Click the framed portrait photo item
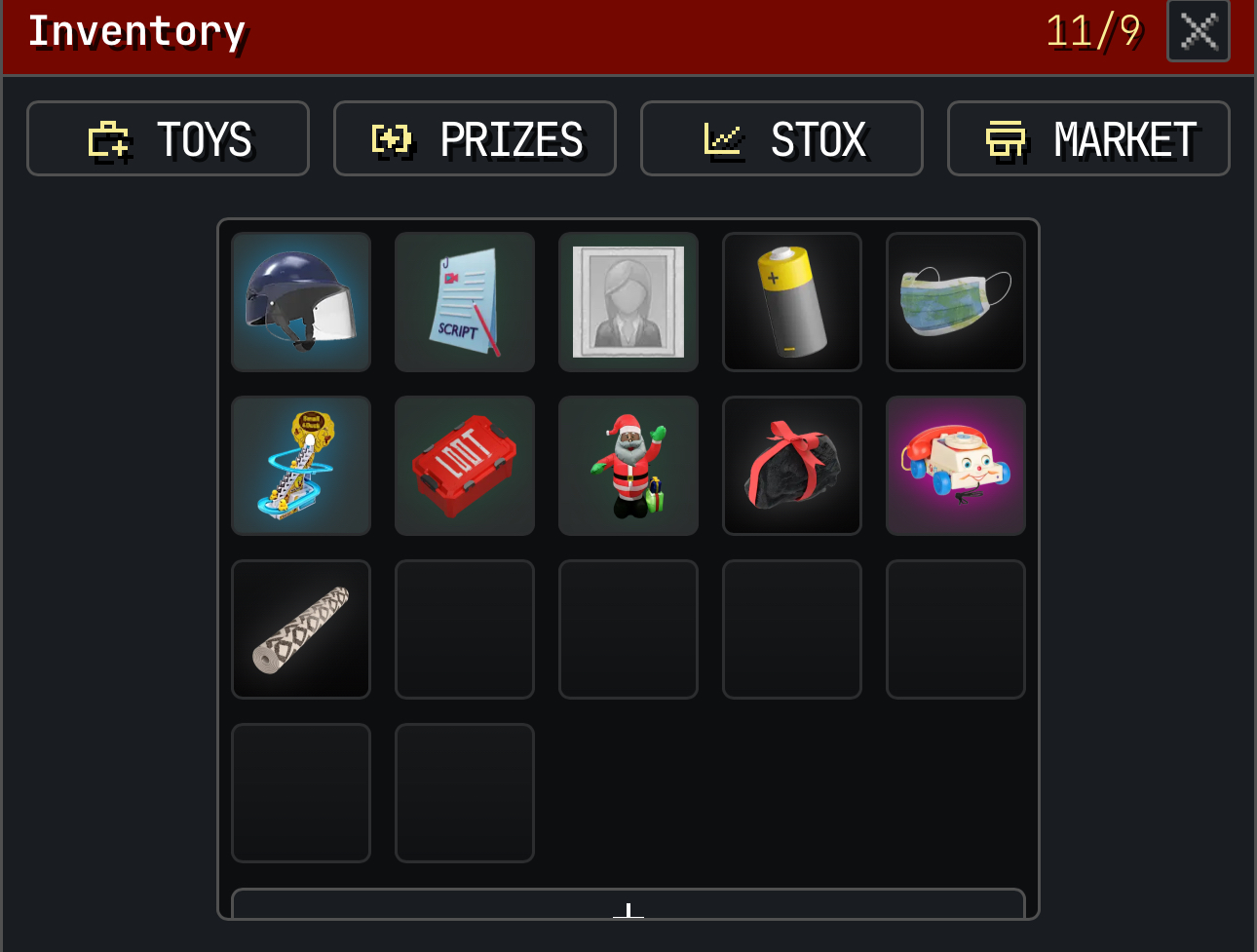The height and width of the screenshot is (952, 1257). tap(628, 302)
